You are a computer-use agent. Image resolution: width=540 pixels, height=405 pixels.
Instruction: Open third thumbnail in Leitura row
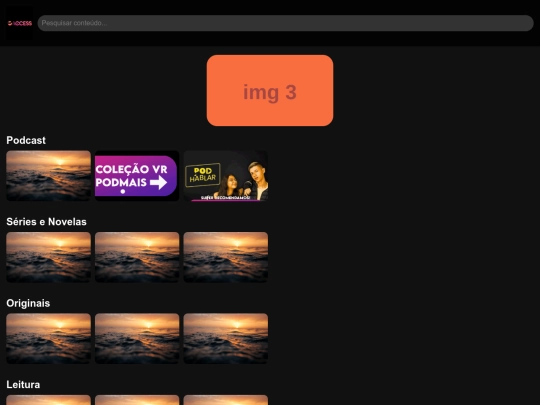(226, 400)
